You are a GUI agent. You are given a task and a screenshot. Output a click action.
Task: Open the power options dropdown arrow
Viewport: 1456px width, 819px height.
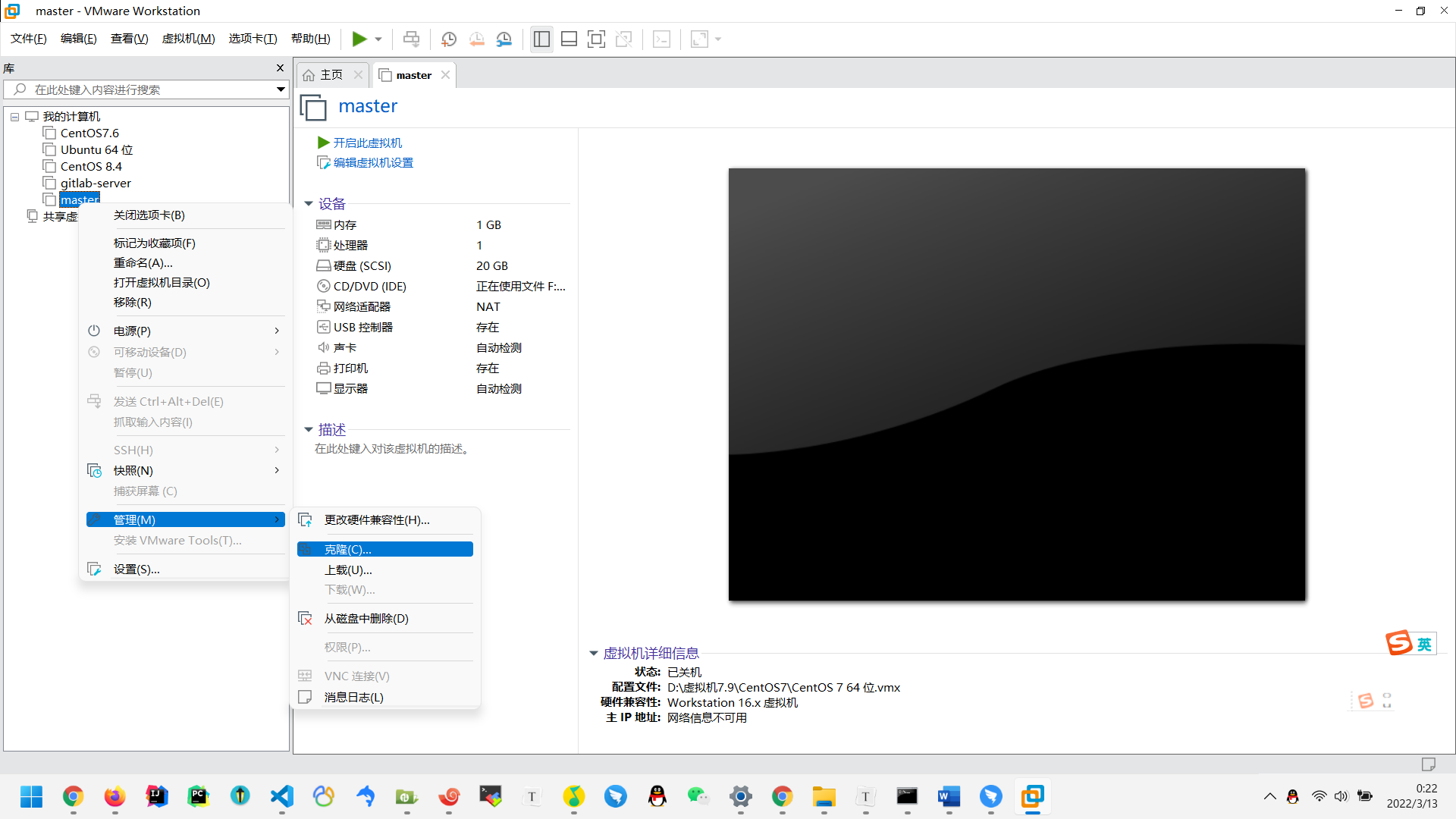coord(378,39)
